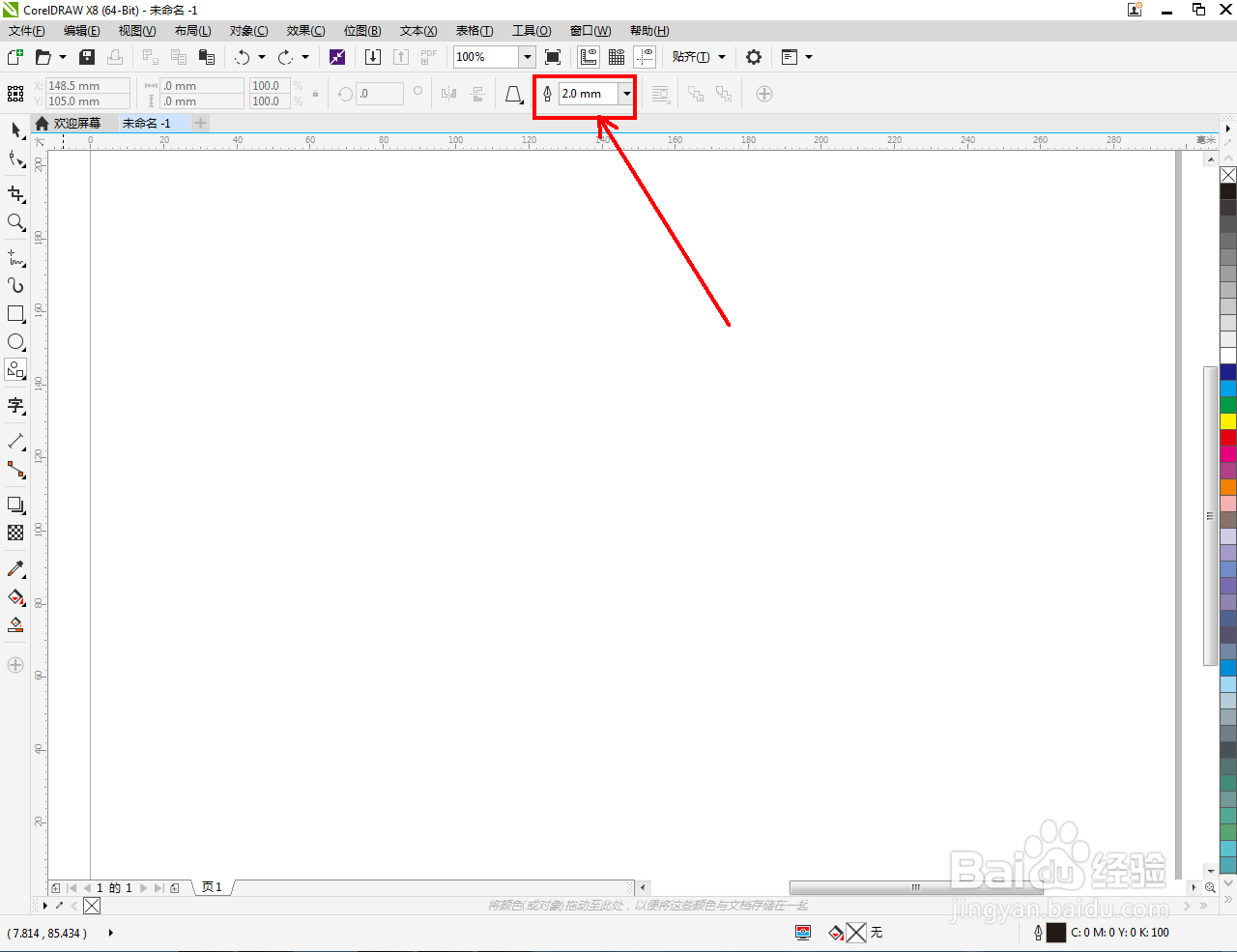Image resolution: width=1237 pixels, height=952 pixels.
Task: Click the Undo arrow button
Action: coord(243,57)
